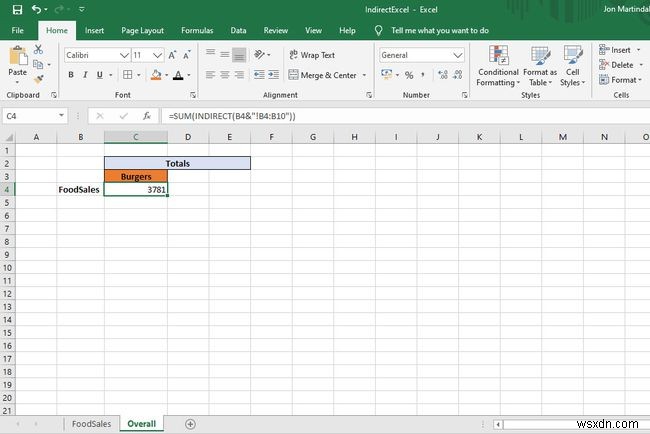Open Merge & Center dropdown arrow
The image size is (650, 434).
pyautogui.click(x=364, y=75)
